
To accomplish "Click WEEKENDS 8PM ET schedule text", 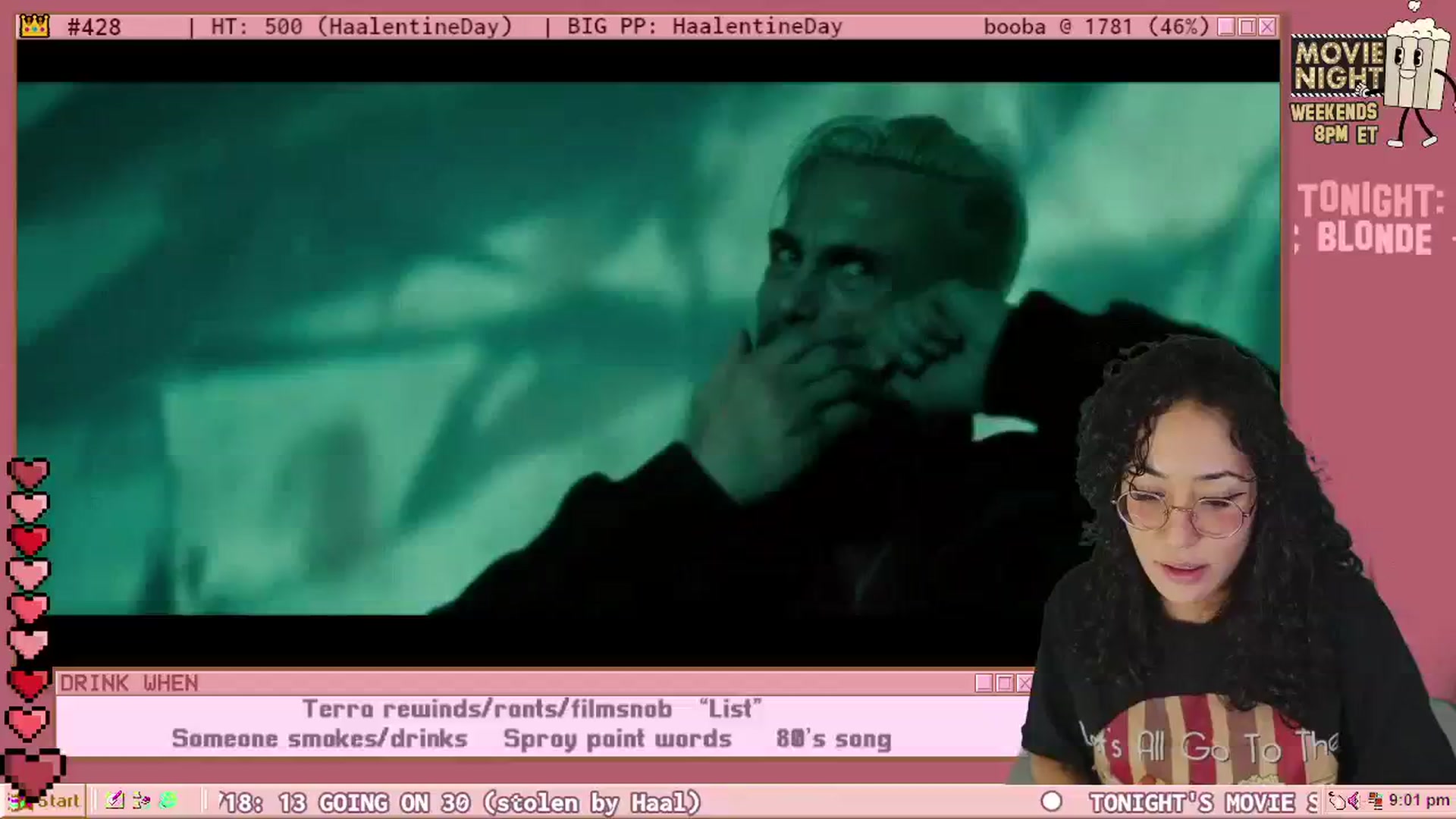I will tap(1335, 123).
